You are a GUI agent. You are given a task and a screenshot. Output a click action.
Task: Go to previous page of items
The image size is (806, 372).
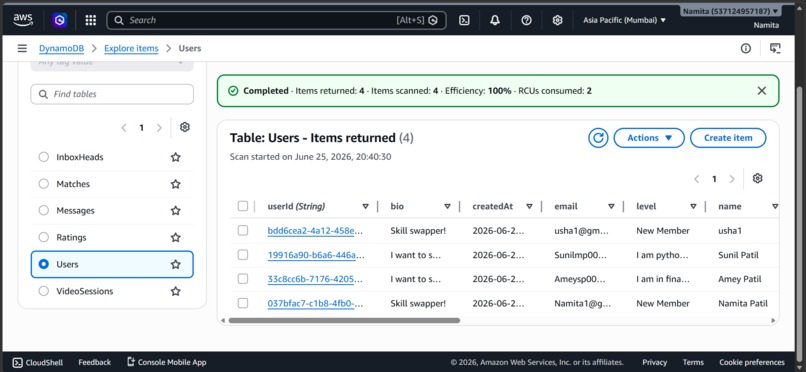click(x=697, y=179)
